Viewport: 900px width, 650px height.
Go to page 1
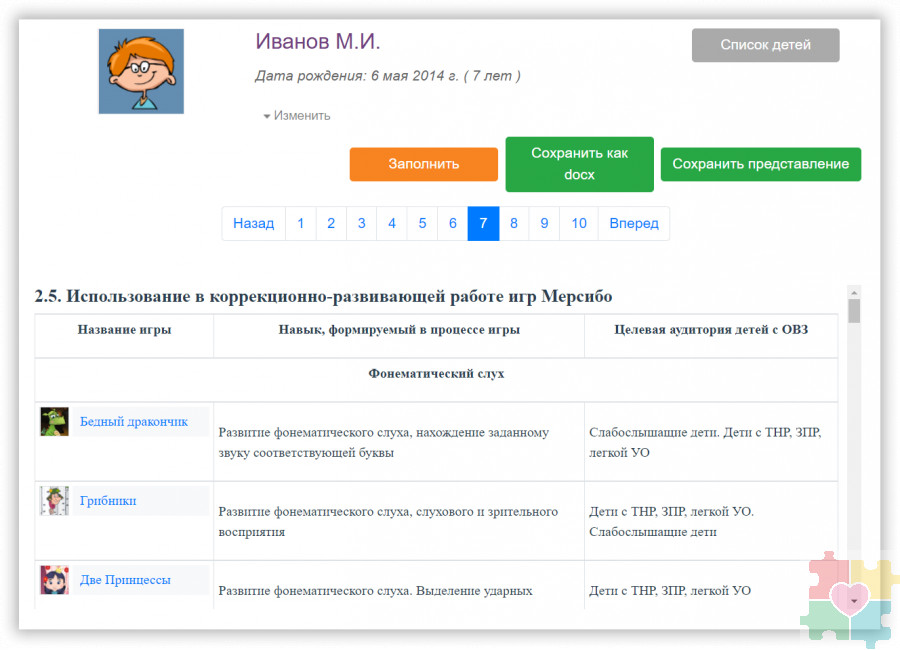(301, 223)
